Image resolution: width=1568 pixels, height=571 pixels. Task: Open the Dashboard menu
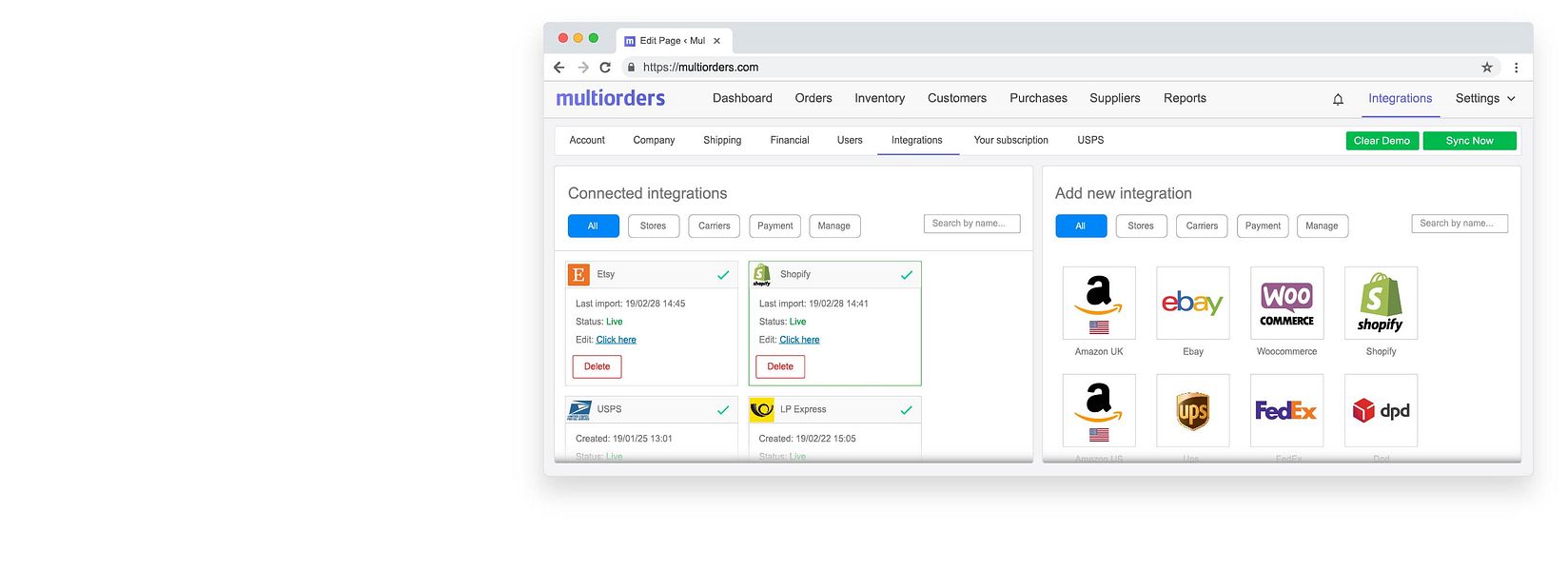[742, 98]
